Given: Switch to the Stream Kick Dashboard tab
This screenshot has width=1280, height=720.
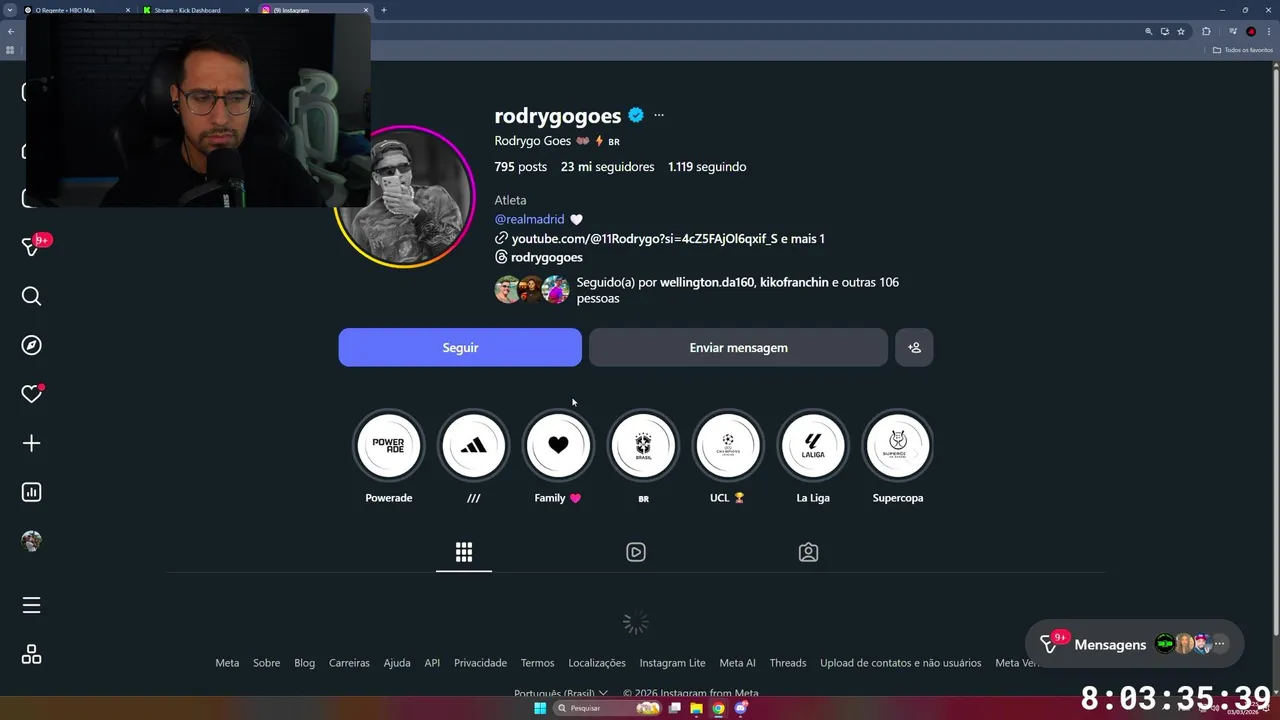Looking at the screenshot, I should 195,10.
